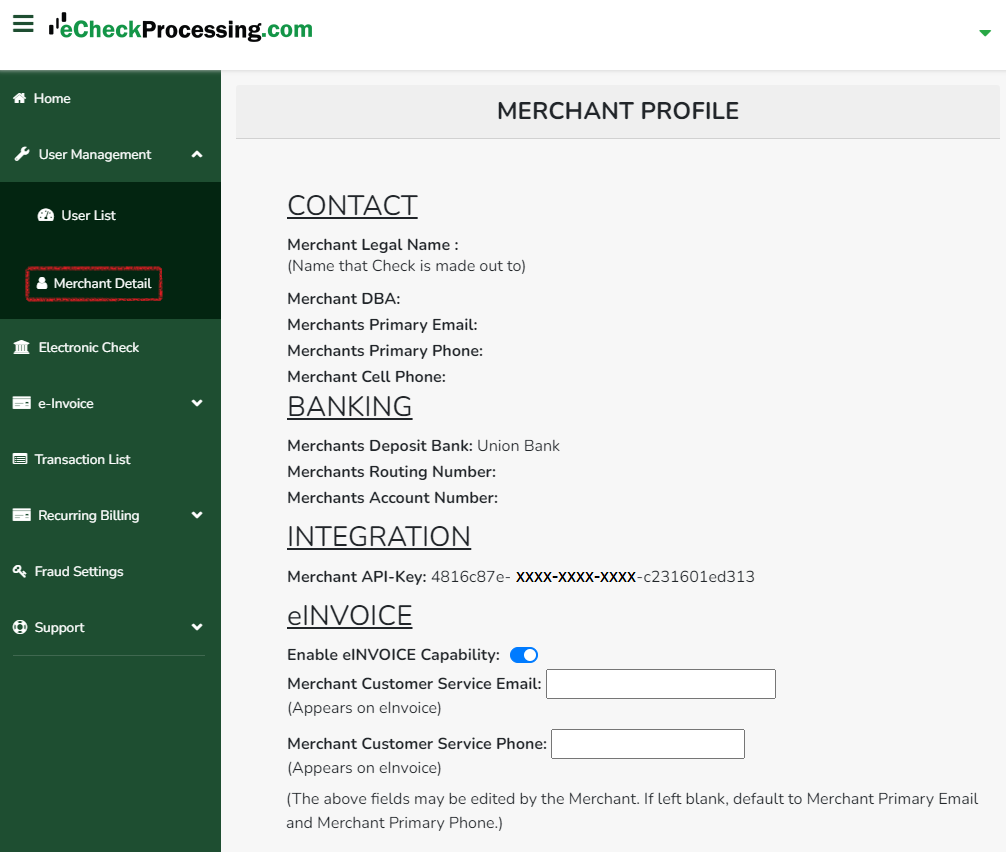
Task: Expand the Support submenu chevron
Action: [x=197, y=627]
